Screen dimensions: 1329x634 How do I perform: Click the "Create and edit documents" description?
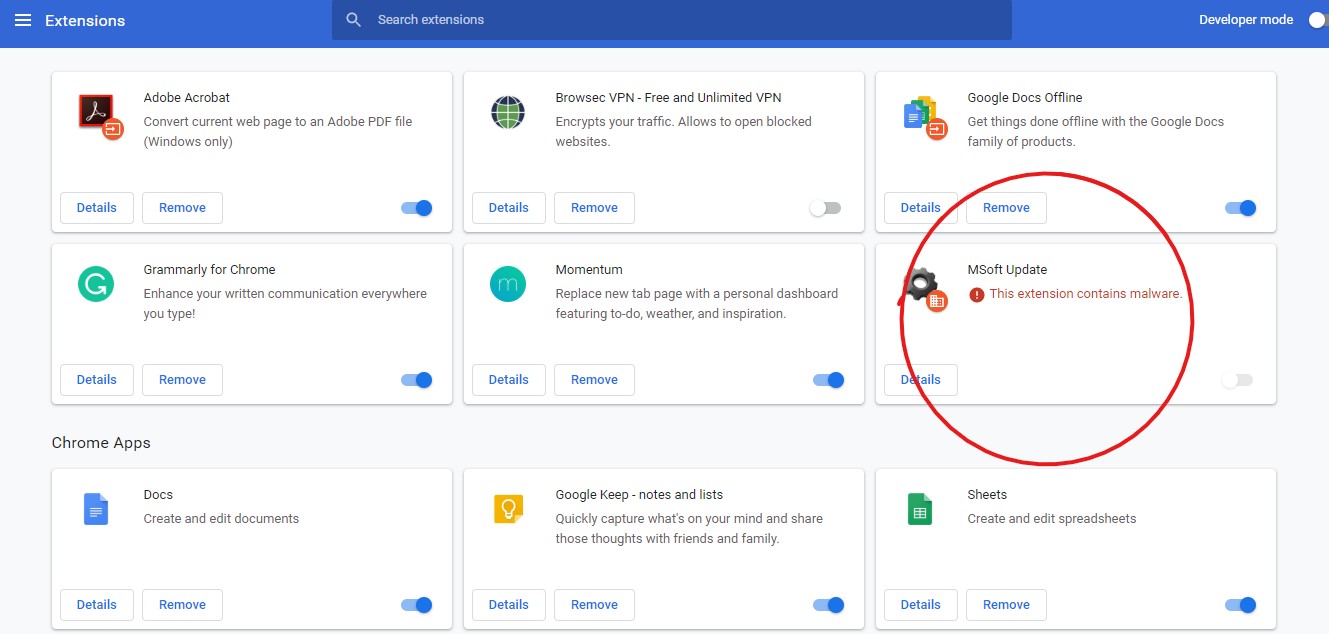click(x=221, y=519)
